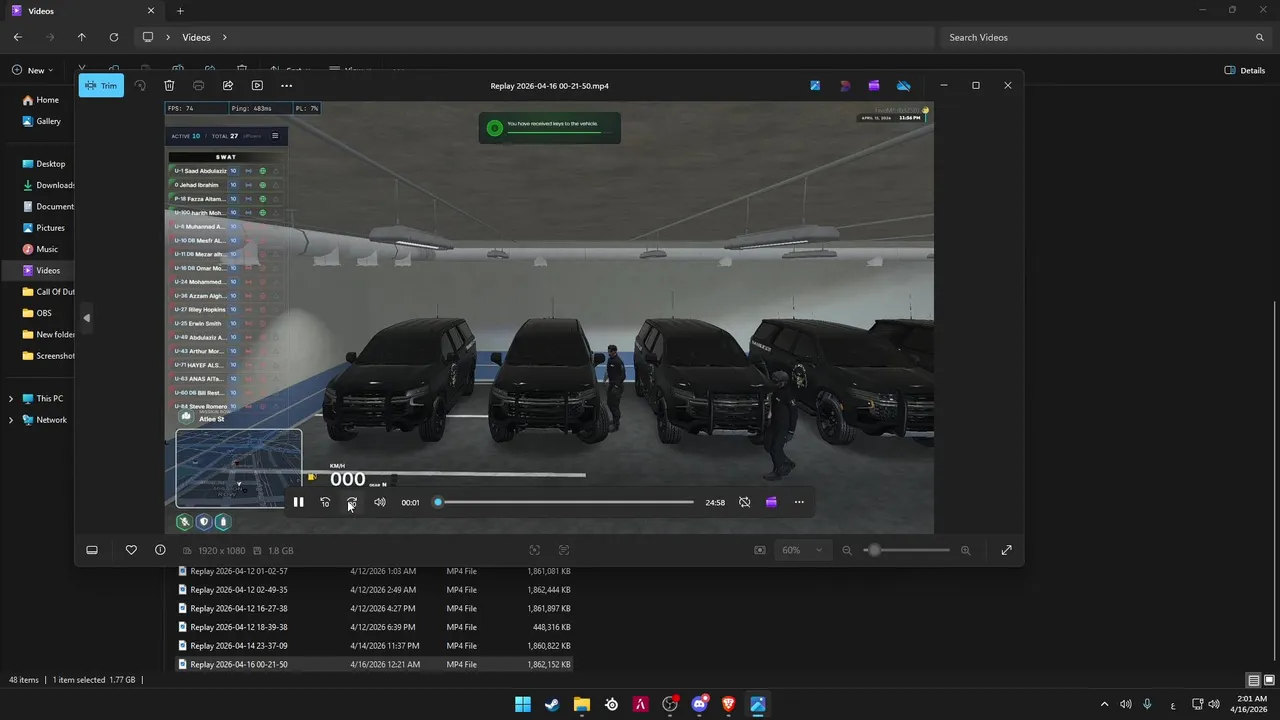Open Home in the navigation pane
This screenshot has height=720, width=1280.
click(x=47, y=100)
